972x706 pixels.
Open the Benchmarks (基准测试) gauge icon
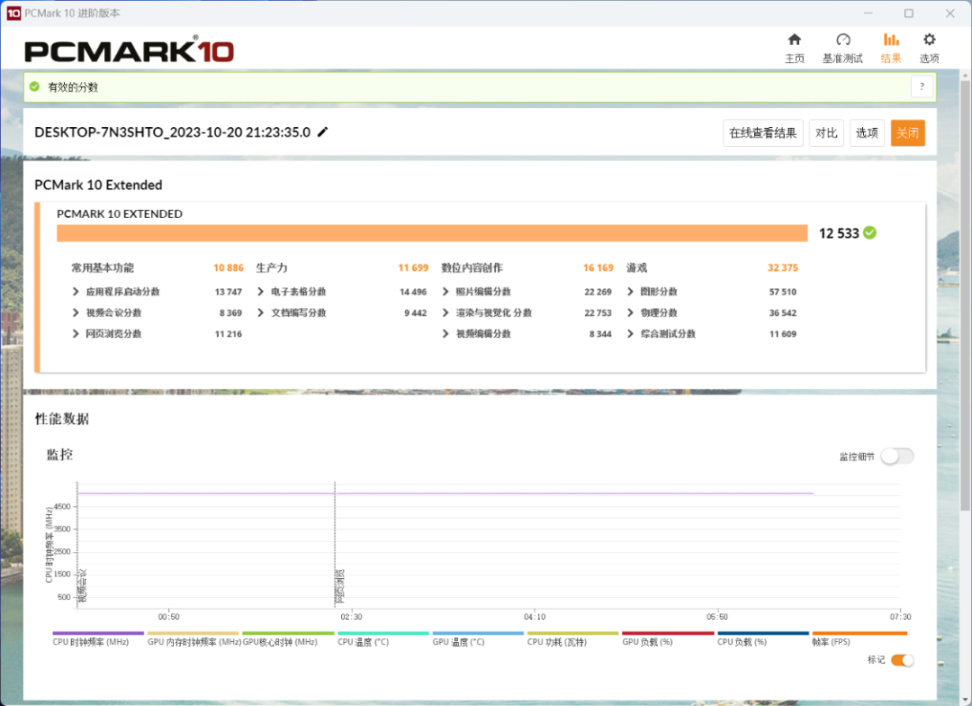[843, 40]
